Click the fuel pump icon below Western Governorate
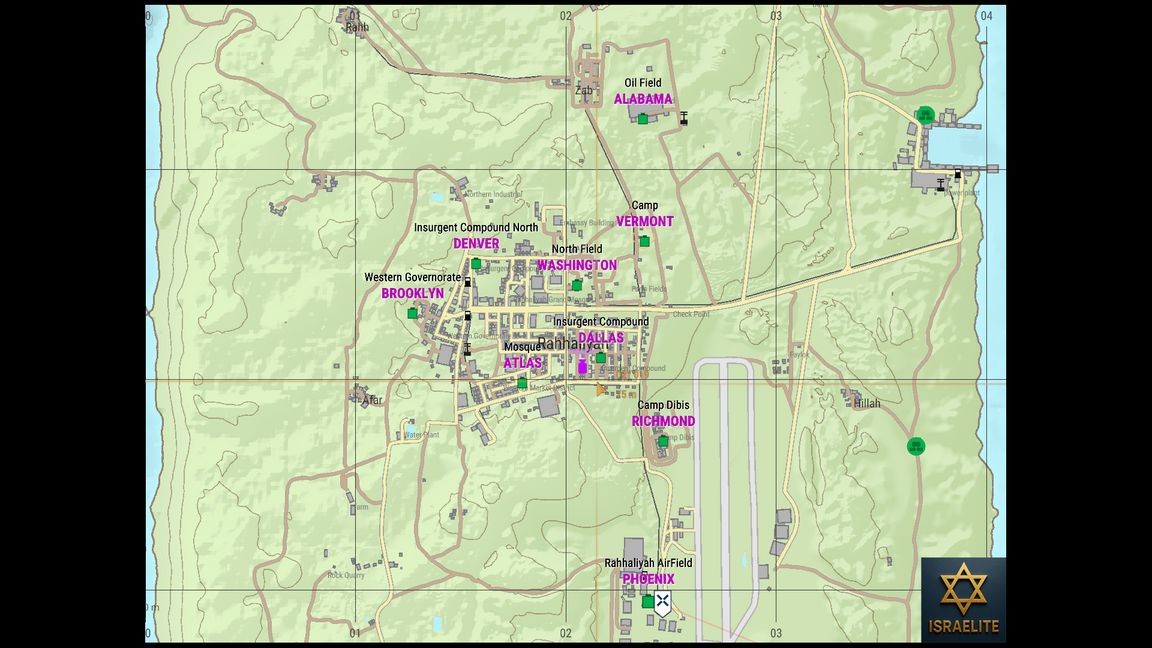Image resolution: width=1152 pixels, height=648 pixels. coord(467,284)
